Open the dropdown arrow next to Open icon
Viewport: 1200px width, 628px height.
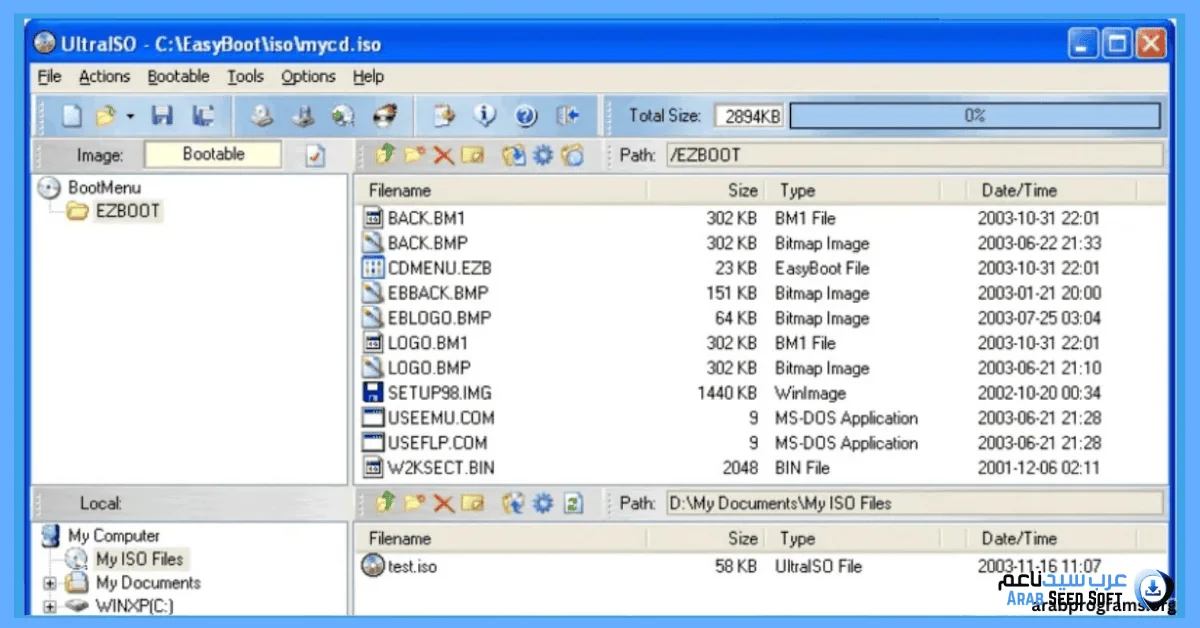[x=130, y=117]
